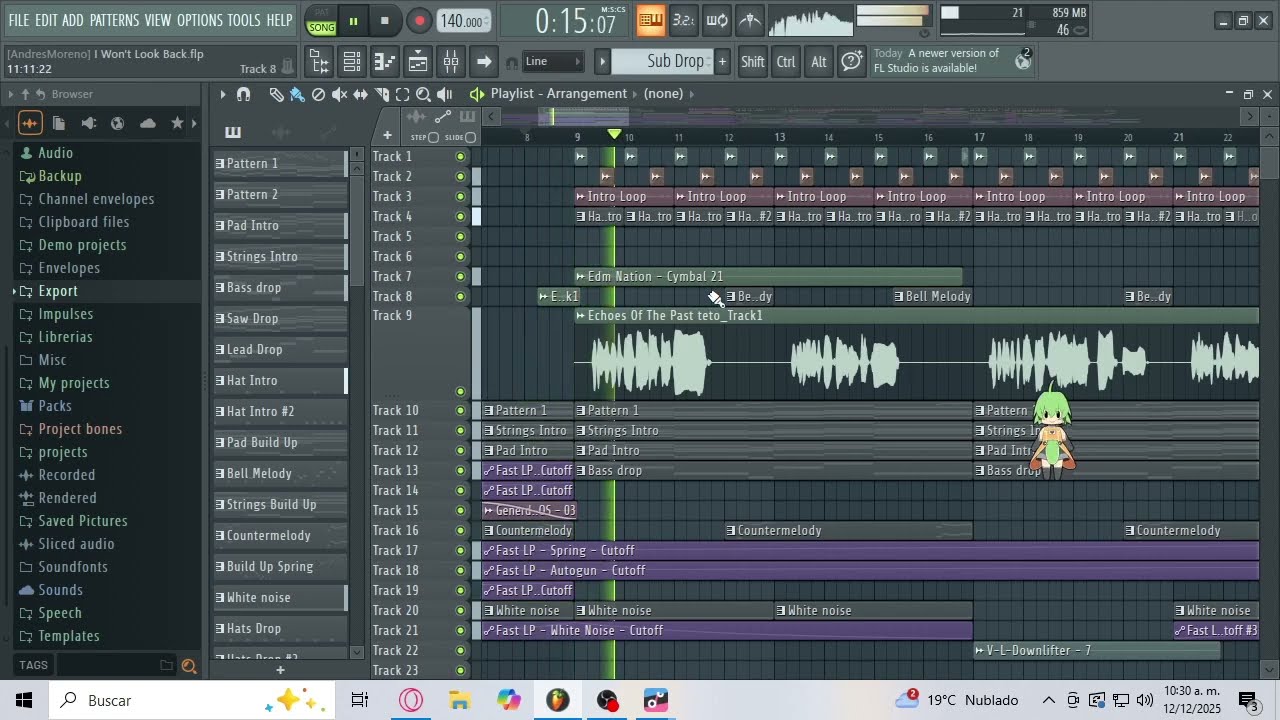Image resolution: width=1280 pixels, height=720 pixels.
Task: Select the Delete tool in the playlist toolbar
Action: click(318, 94)
